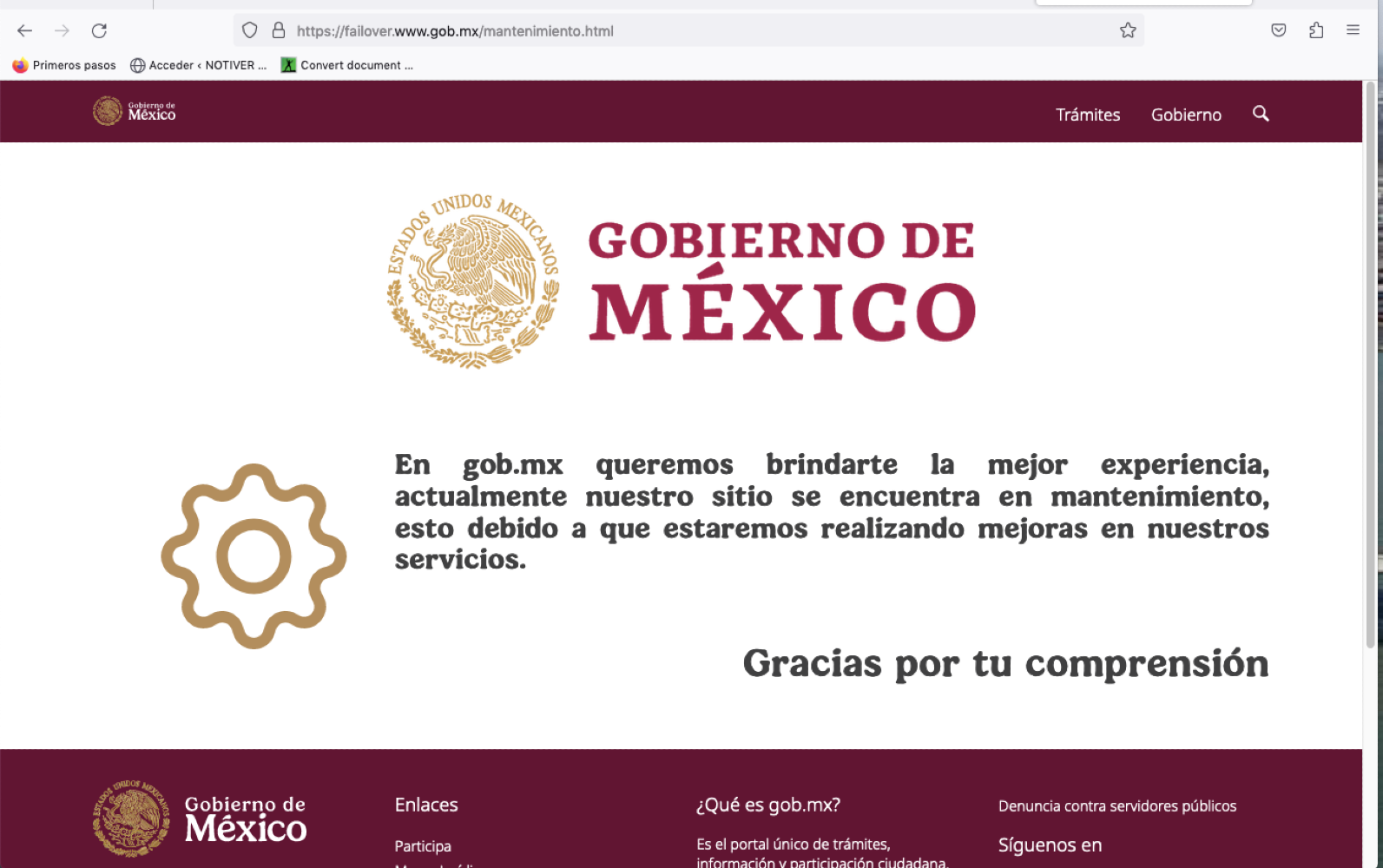Open the Primeros pasos bookmark
The image size is (1383, 868).
65,65
